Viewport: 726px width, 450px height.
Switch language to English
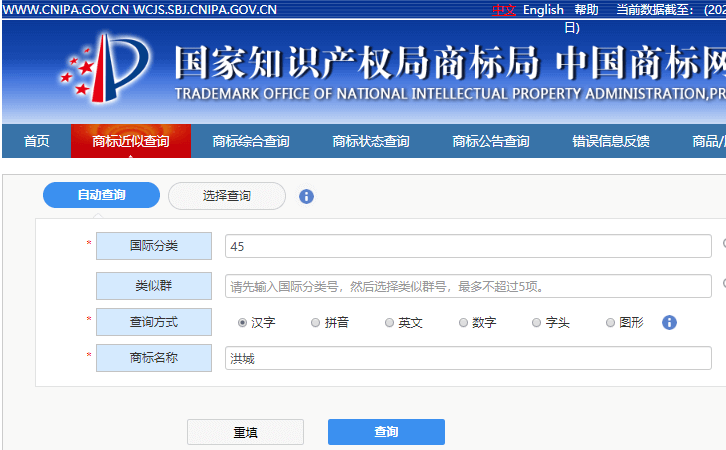point(543,10)
